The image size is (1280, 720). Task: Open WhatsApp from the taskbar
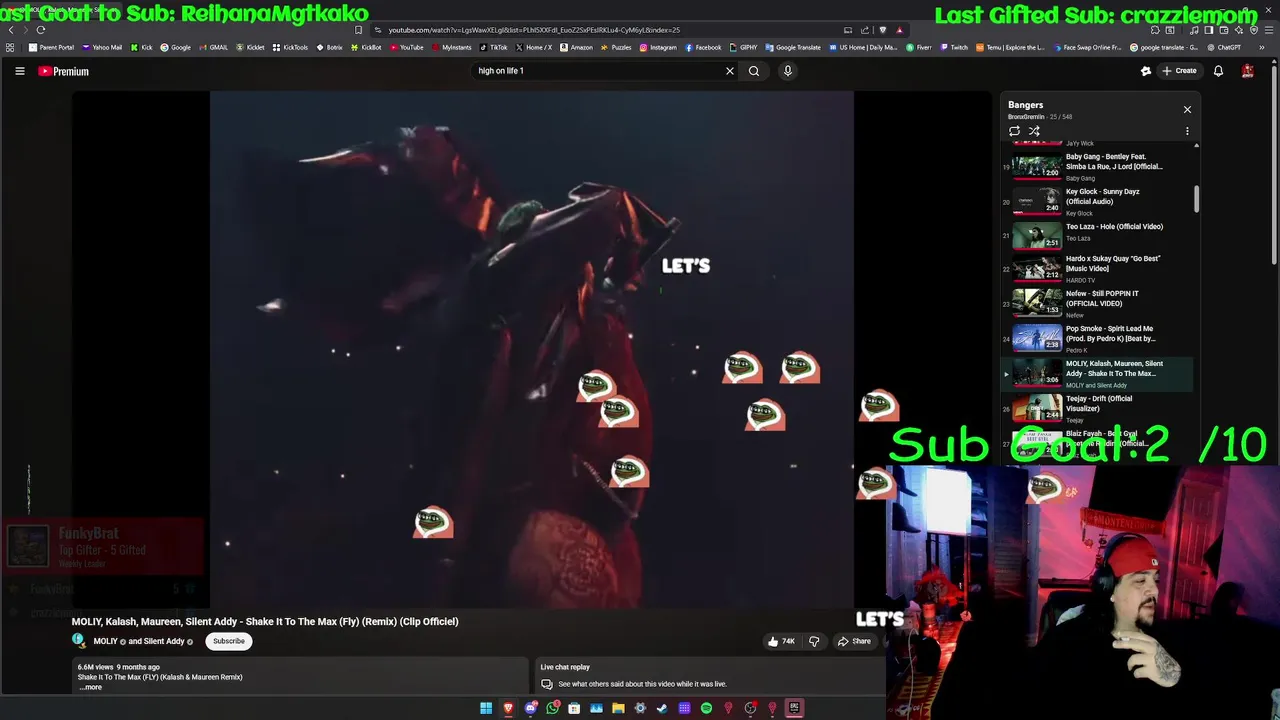552,708
